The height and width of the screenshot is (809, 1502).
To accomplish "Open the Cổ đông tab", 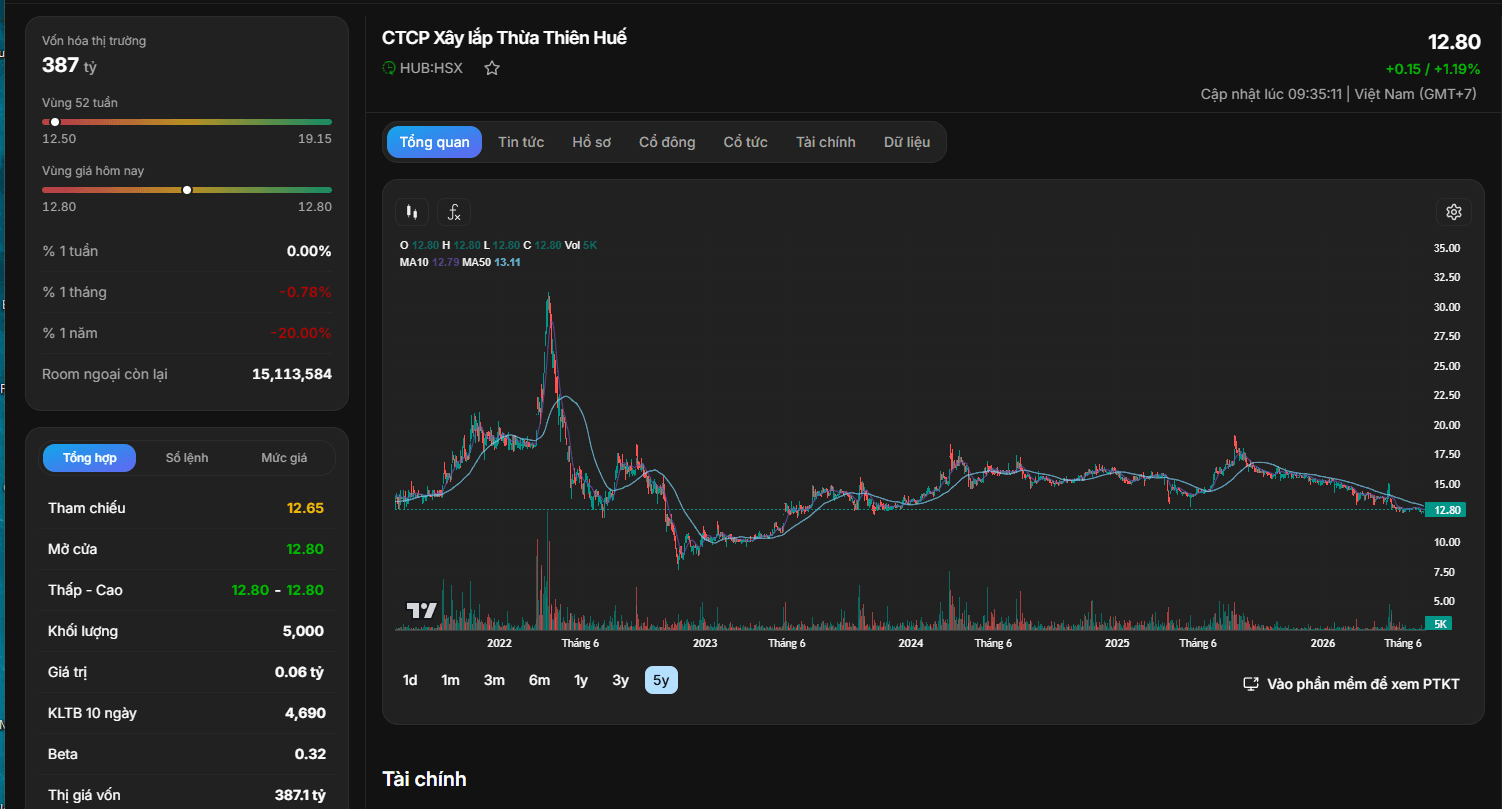I will click(x=667, y=142).
